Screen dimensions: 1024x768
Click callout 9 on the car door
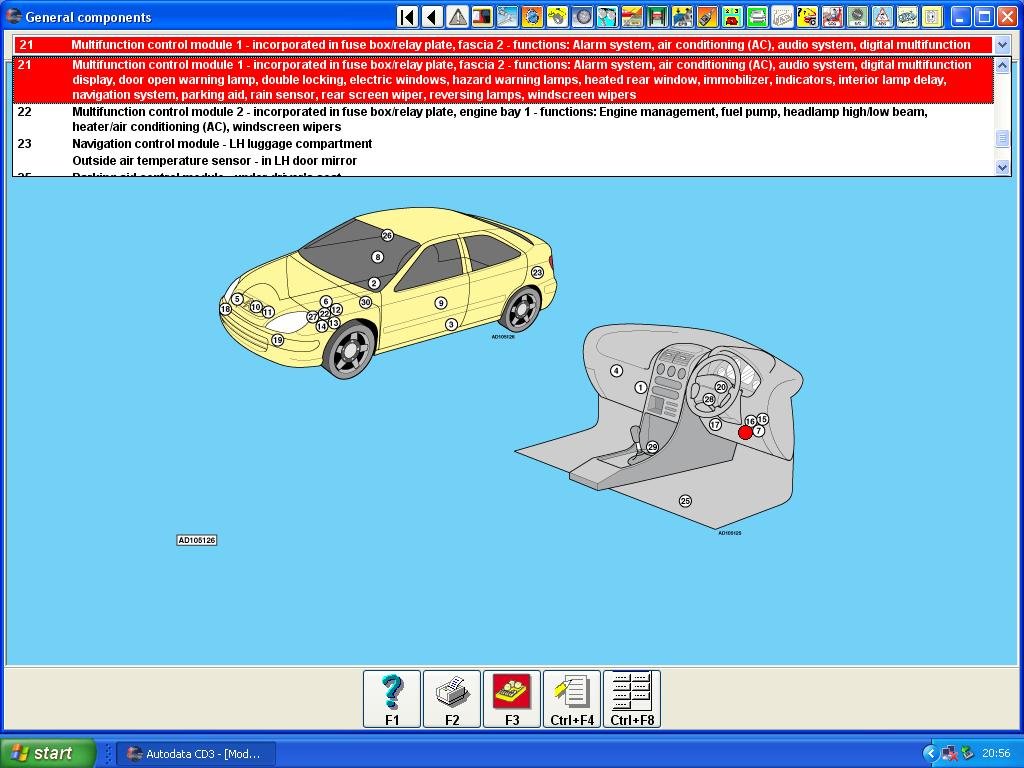click(441, 303)
